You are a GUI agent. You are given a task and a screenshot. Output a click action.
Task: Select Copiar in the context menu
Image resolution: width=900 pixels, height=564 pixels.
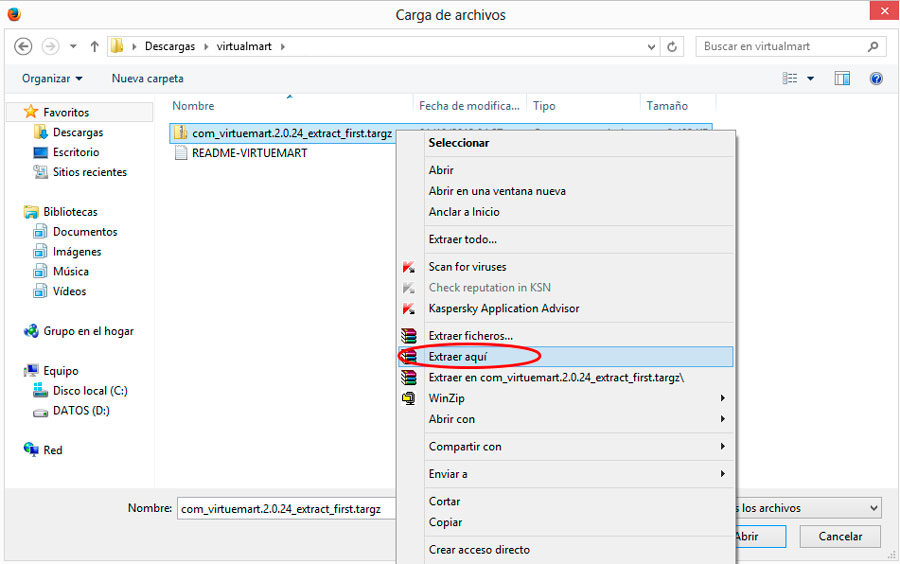click(445, 522)
